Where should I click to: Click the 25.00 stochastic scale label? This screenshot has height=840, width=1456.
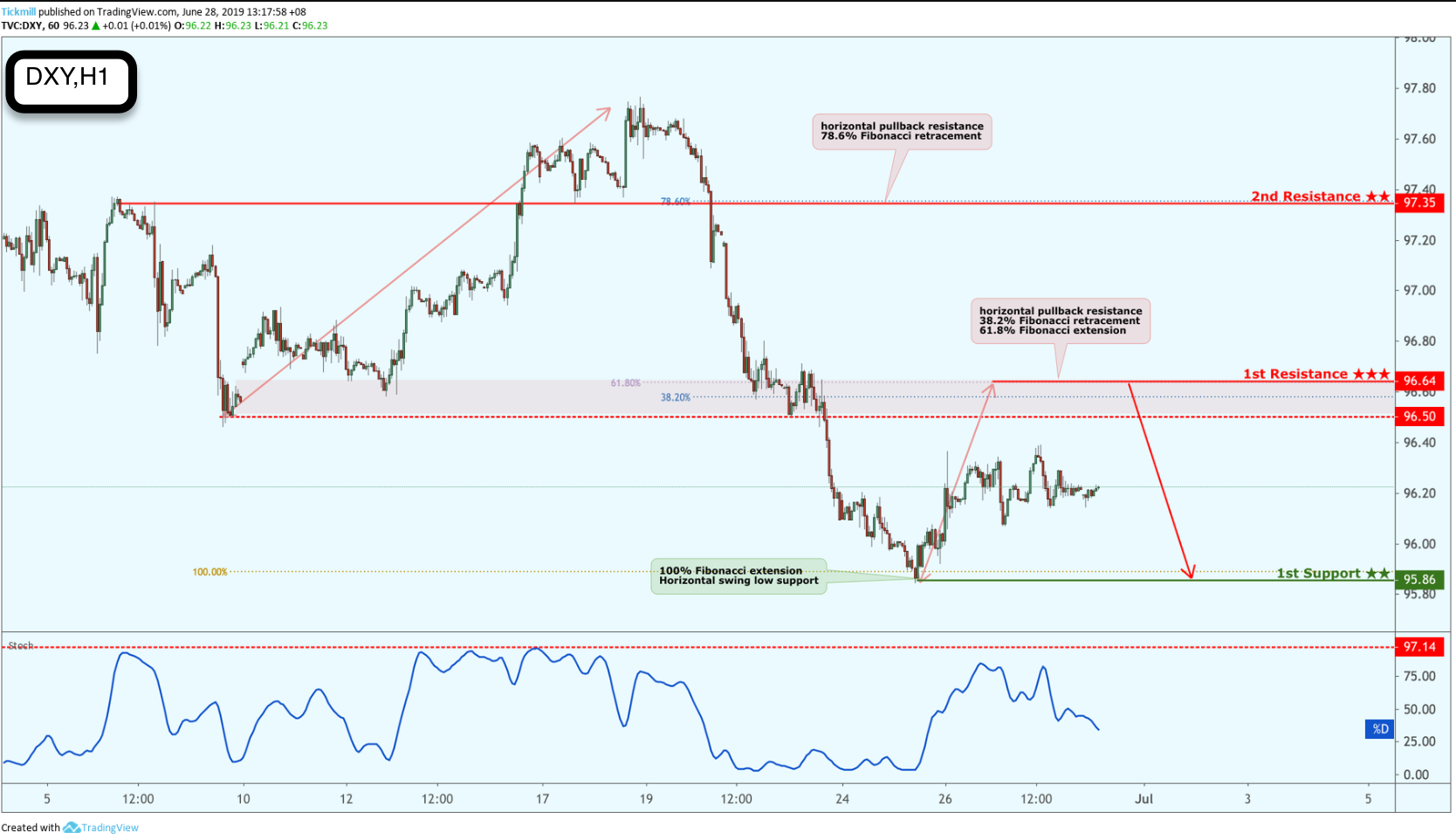point(1419,741)
